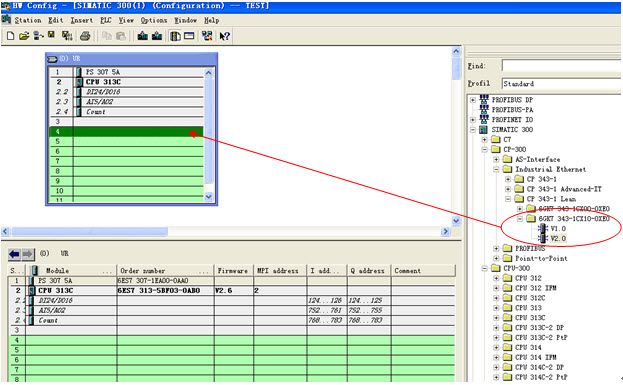Viewport: 623px width, 385px height.
Task: Collapse the CP 343-1 Lean folder
Action: [508, 199]
